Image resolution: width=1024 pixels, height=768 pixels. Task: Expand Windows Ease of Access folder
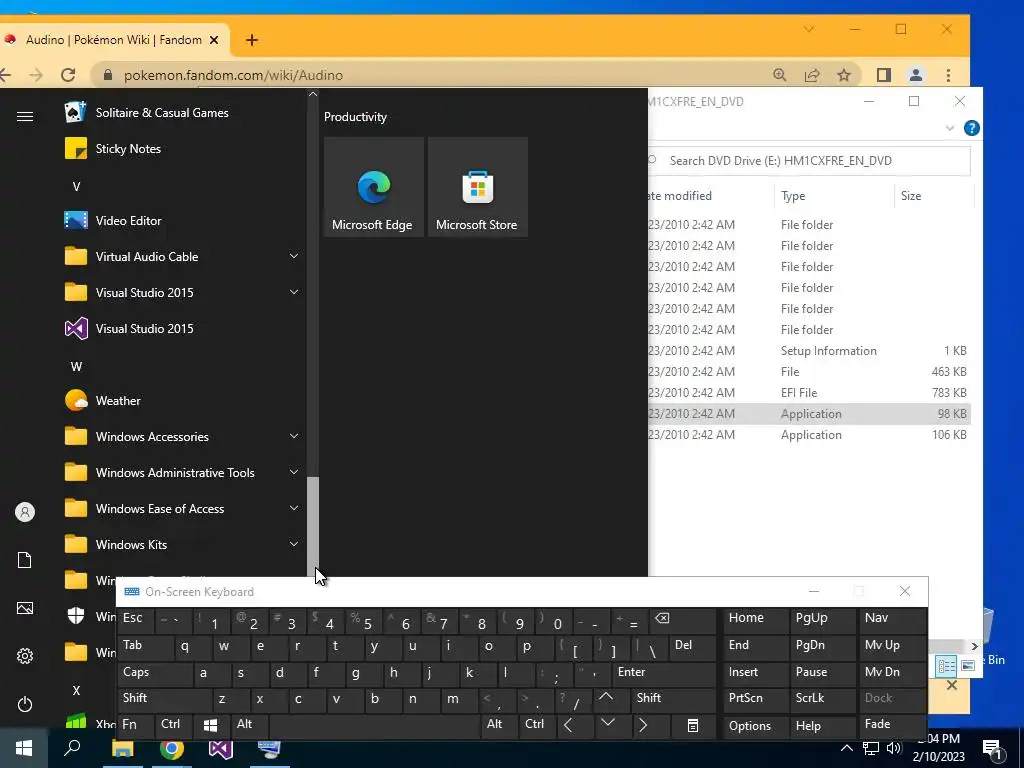294,507
